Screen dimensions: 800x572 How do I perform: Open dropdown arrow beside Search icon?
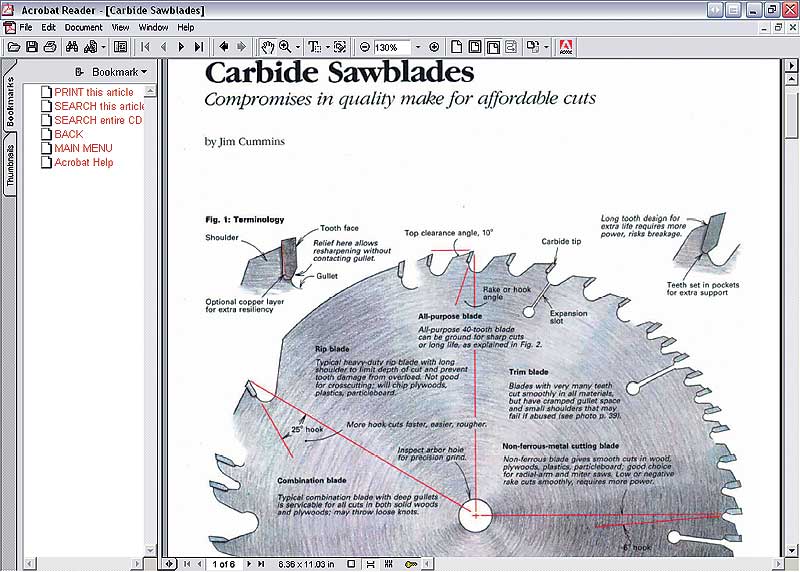coord(104,47)
